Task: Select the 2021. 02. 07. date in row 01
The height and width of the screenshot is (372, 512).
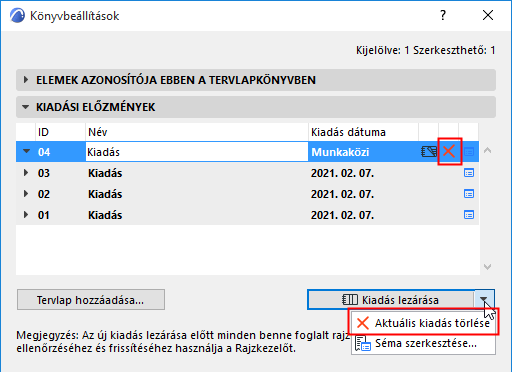Action: pyautogui.click(x=342, y=215)
